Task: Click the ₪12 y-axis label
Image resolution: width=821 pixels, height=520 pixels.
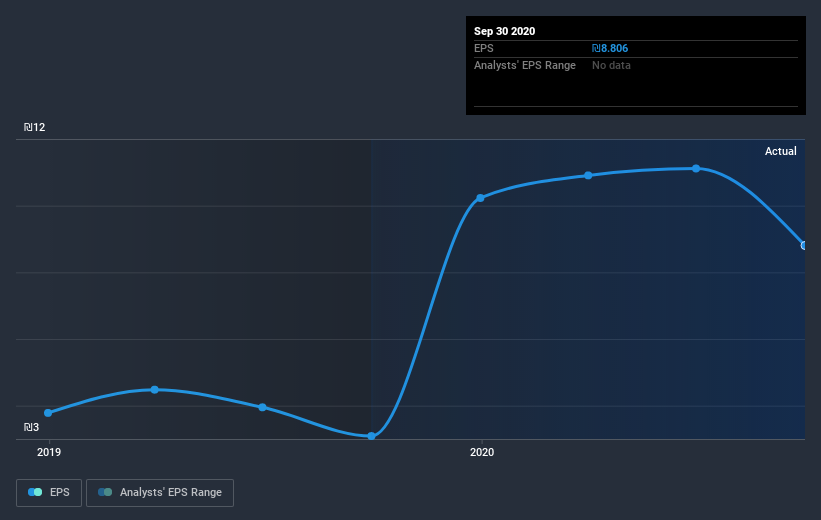Action: 35,127
